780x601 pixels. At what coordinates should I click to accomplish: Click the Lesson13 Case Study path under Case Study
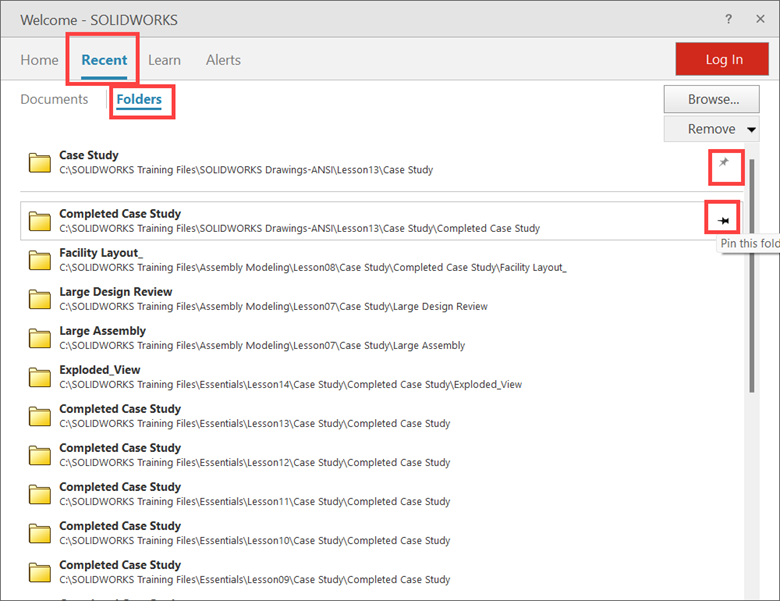[x=246, y=170]
